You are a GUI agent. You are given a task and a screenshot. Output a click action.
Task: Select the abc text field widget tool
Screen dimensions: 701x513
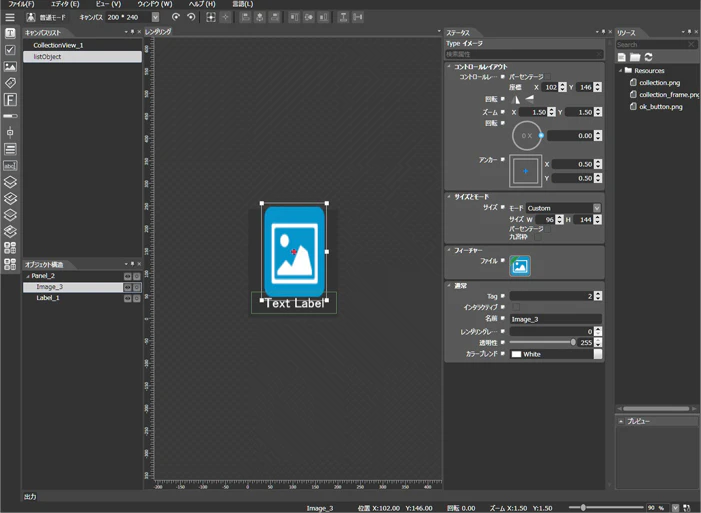tap(10, 165)
